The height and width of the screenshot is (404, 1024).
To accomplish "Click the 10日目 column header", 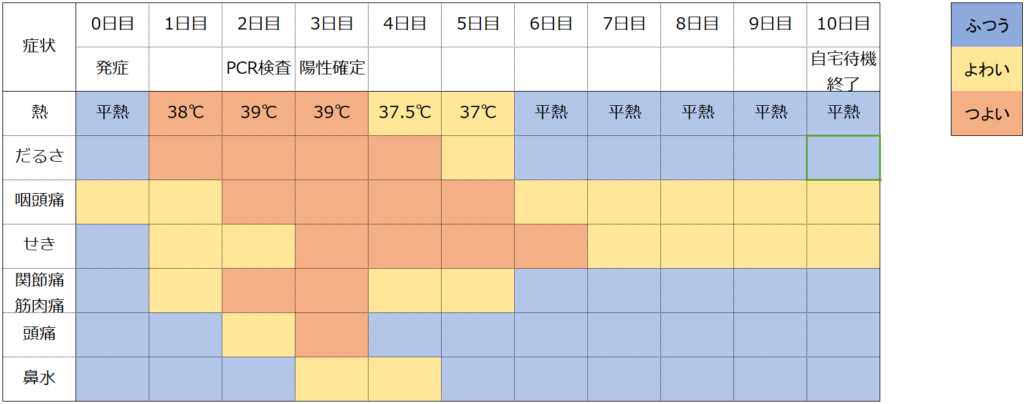I will point(844,24).
